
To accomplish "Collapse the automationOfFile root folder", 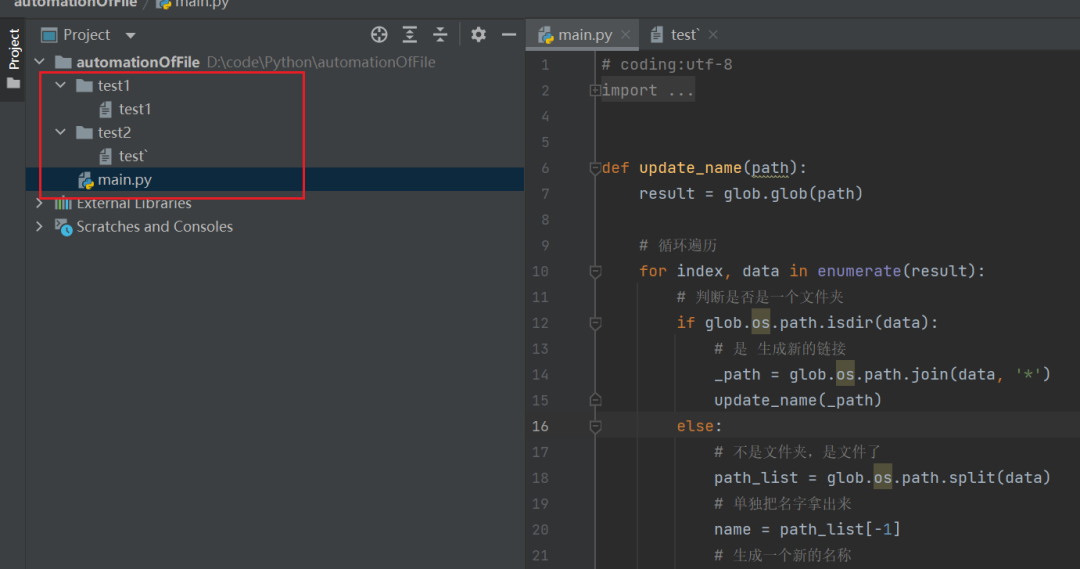I will 40,62.
